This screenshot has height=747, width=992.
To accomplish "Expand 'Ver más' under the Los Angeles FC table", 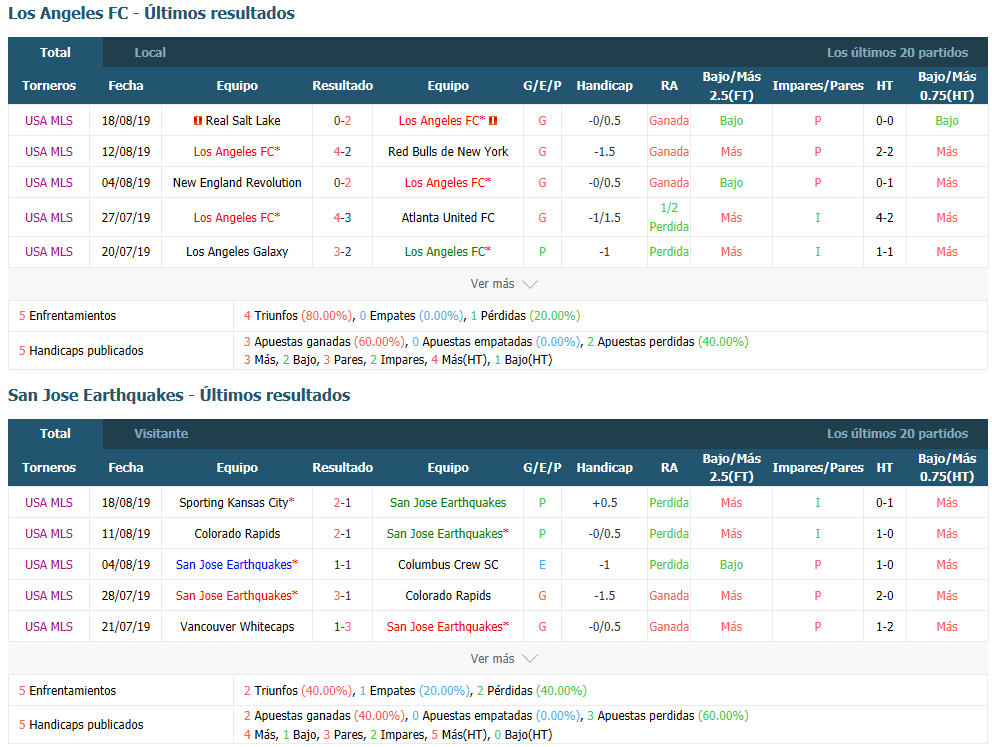I will 504,284.
